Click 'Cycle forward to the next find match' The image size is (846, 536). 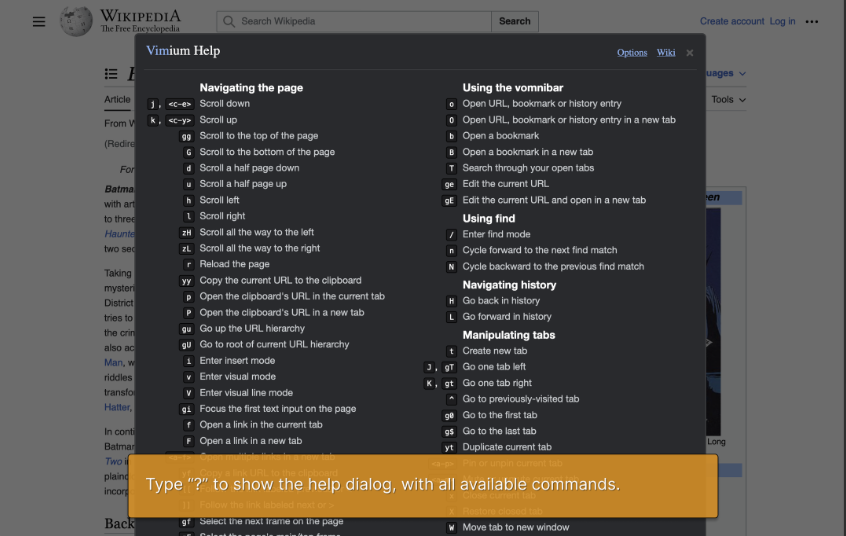pos(540,250)
